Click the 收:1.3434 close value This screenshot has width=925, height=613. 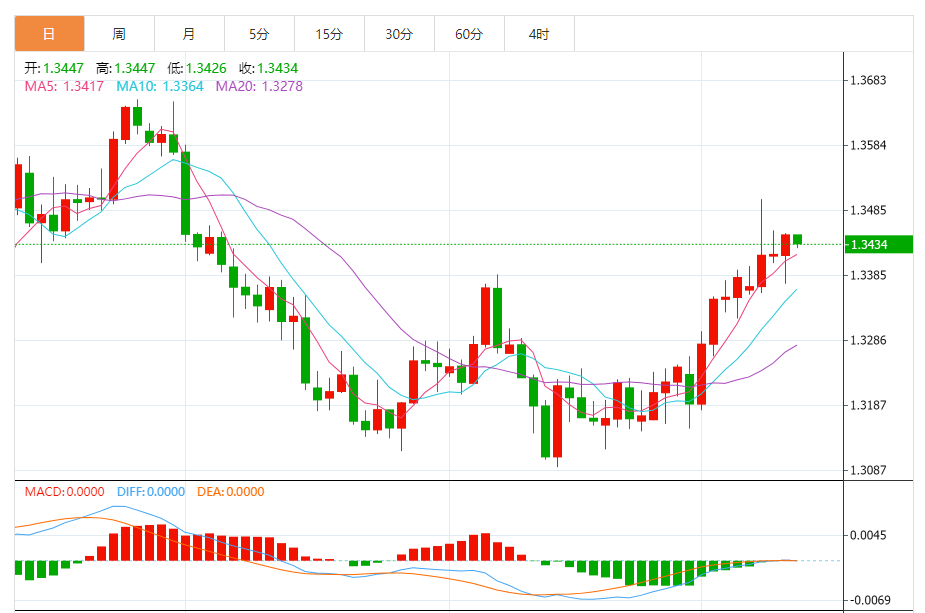268,68
